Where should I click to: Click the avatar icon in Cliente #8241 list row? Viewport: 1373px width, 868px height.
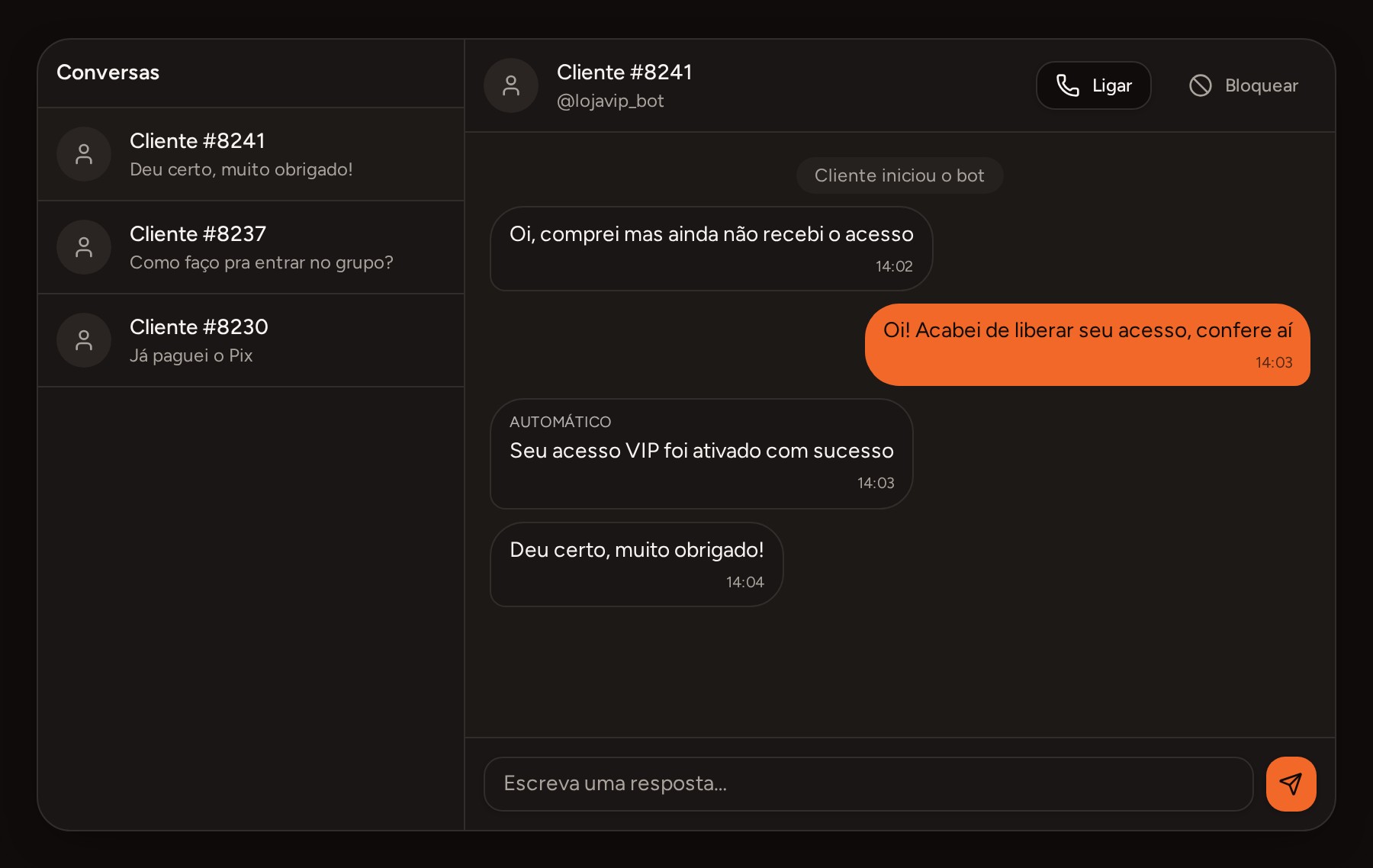point(84,154)
